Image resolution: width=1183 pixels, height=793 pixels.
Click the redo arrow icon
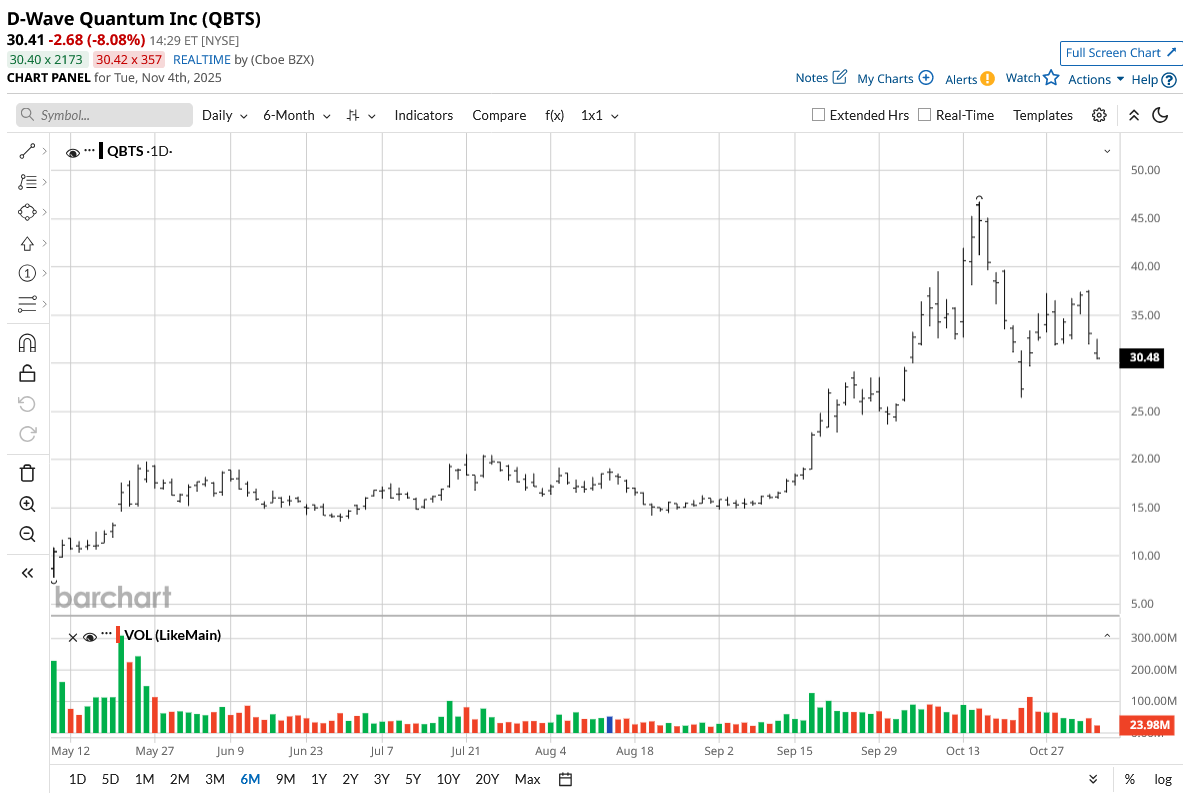[x=27, y=434]
